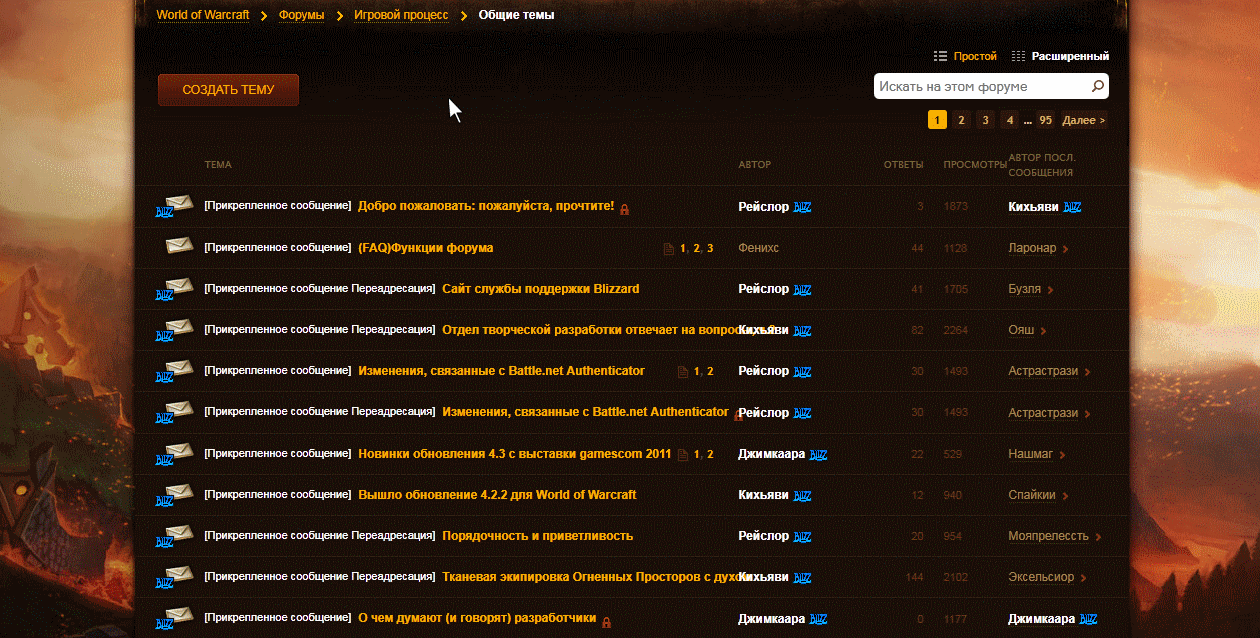Click Blizz badge beside author Рейслор in Порядочность row

[803, 536]
